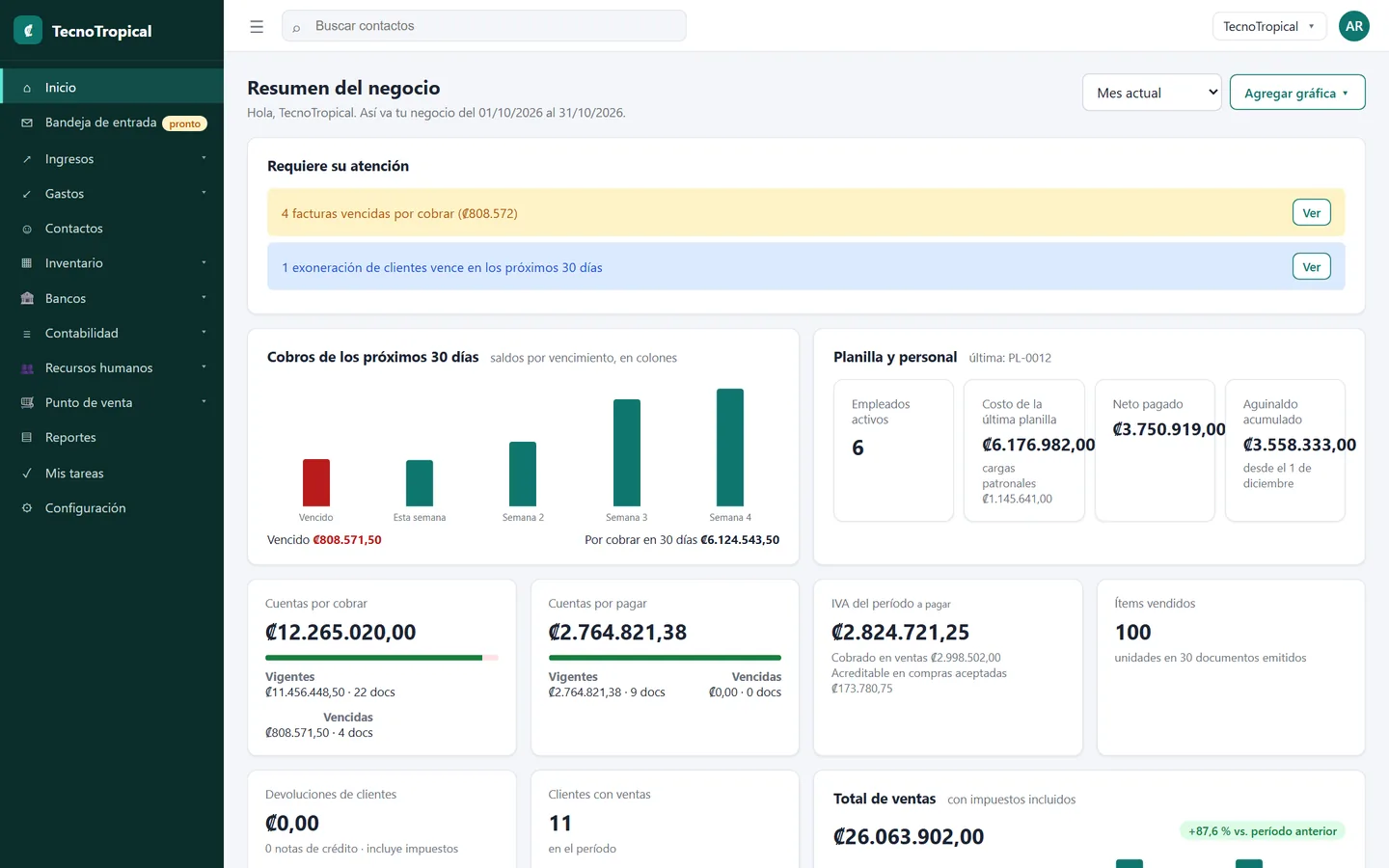Open the AR user avatar

1354,26
